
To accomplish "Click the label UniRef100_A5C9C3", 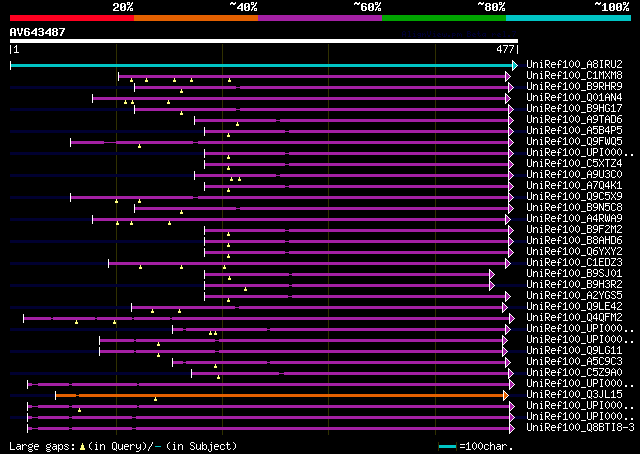I will pos(574,362).
